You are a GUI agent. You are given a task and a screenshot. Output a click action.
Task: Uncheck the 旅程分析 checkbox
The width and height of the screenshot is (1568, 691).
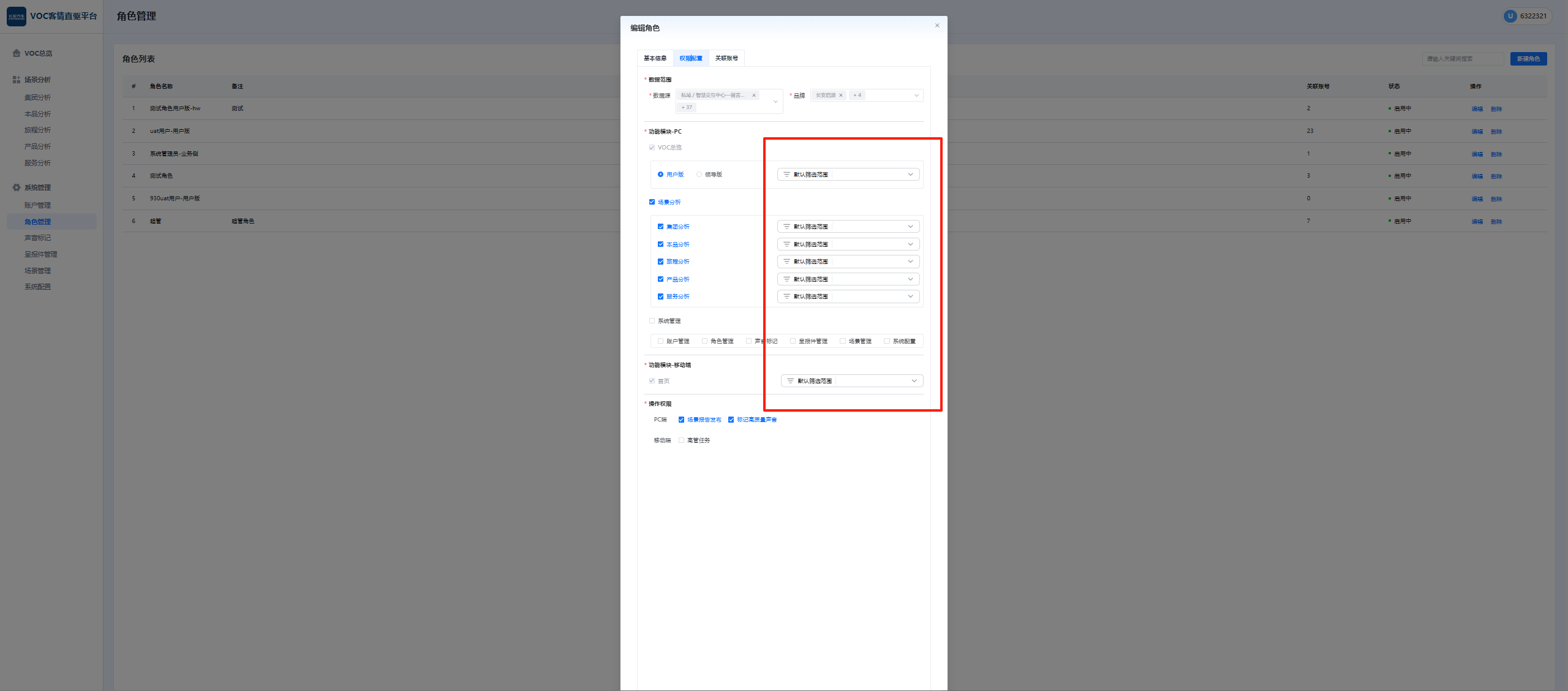[x=660, y=262]
